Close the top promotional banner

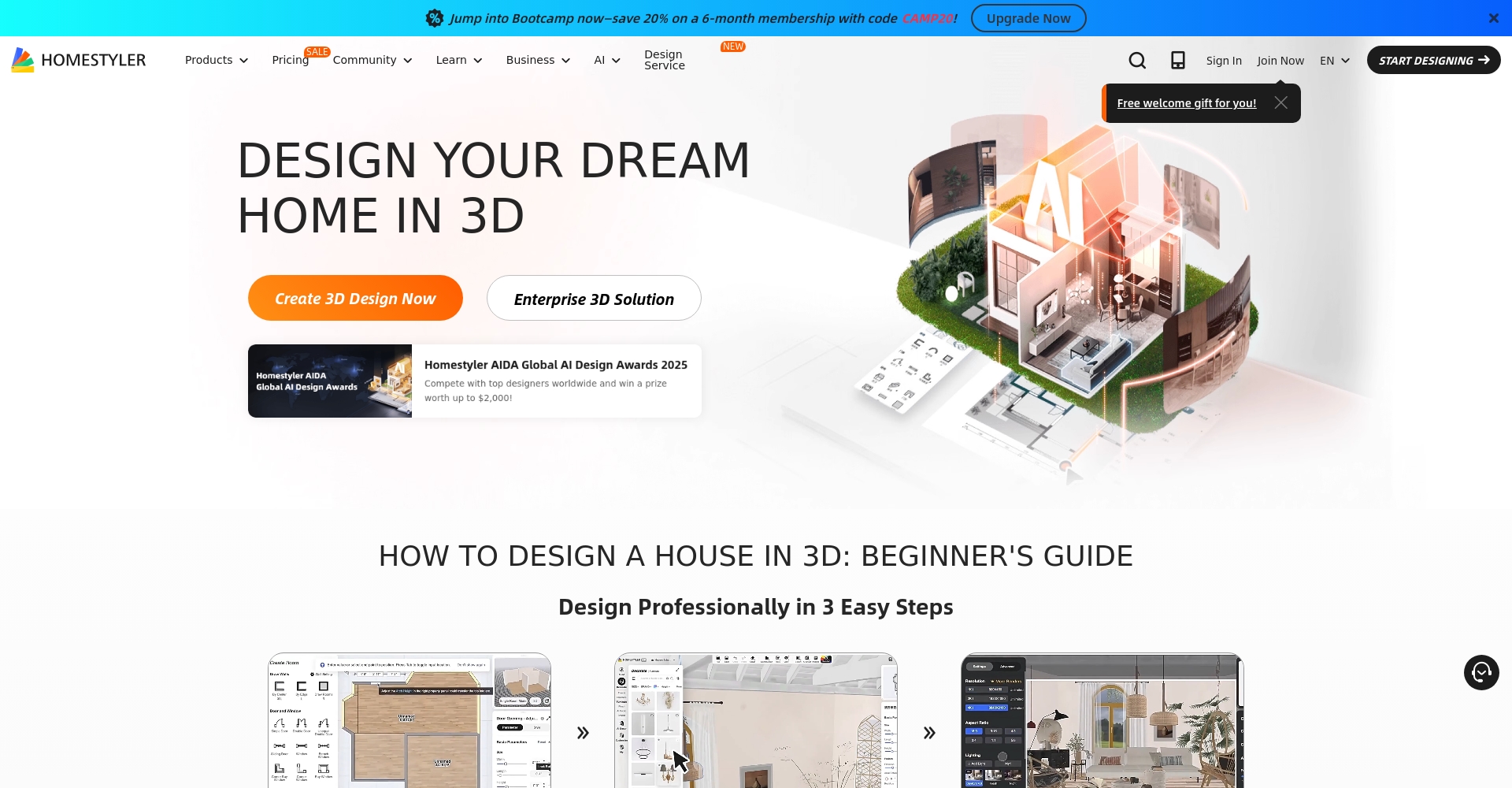pyautogui.click(x=1493, y=18)
